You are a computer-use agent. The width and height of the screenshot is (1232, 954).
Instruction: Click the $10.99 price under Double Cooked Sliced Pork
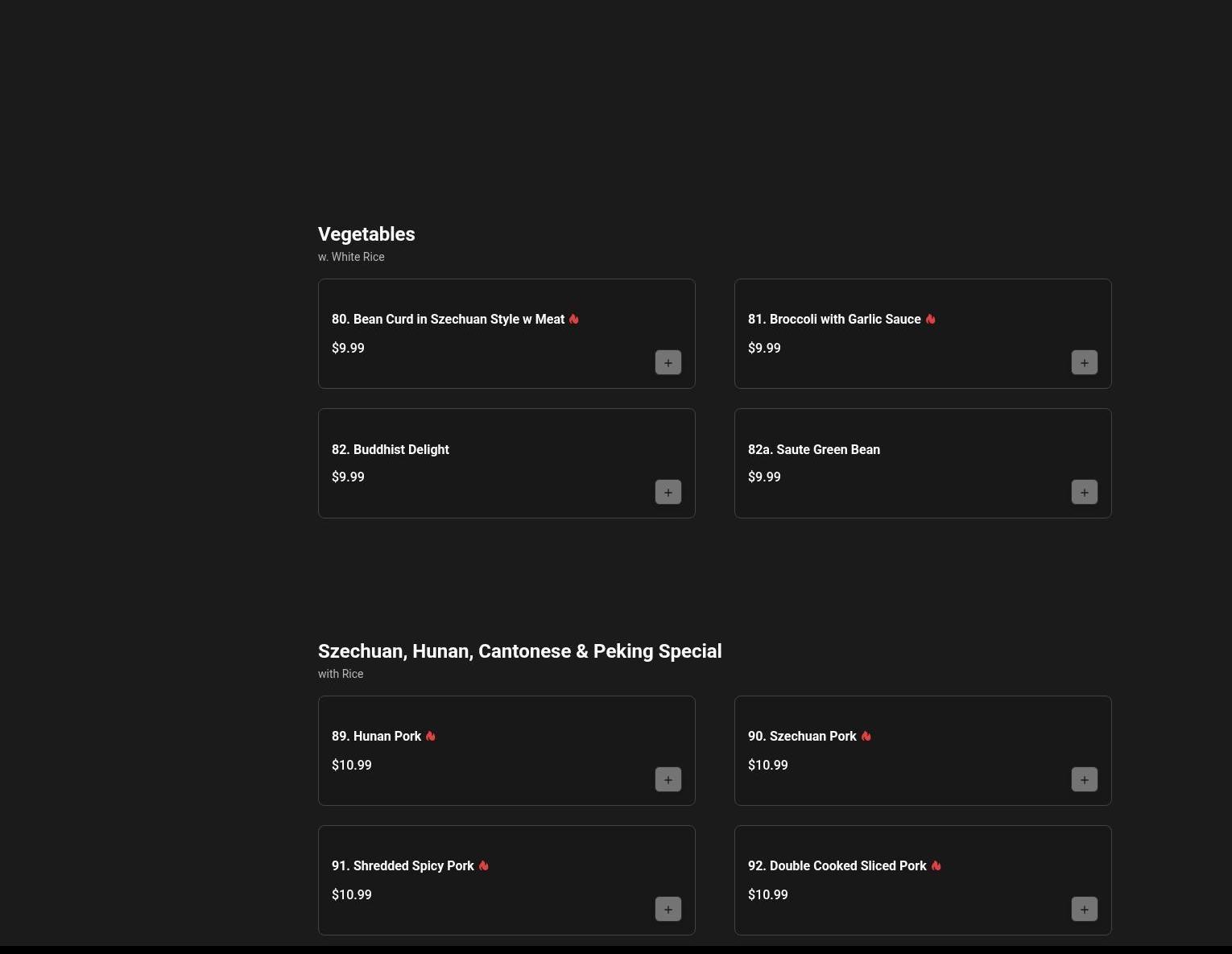[768, 894]
